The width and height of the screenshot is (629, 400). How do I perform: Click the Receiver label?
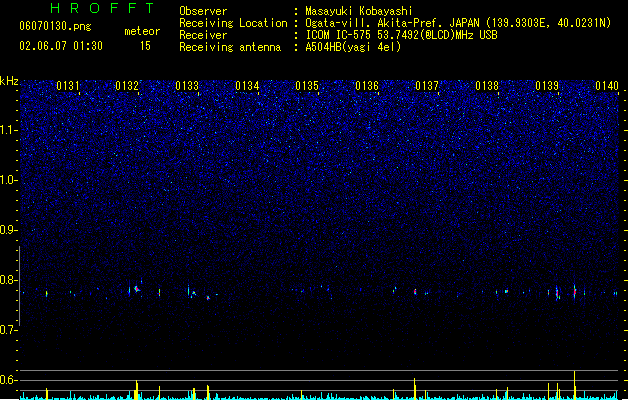(x=203, y=35)
